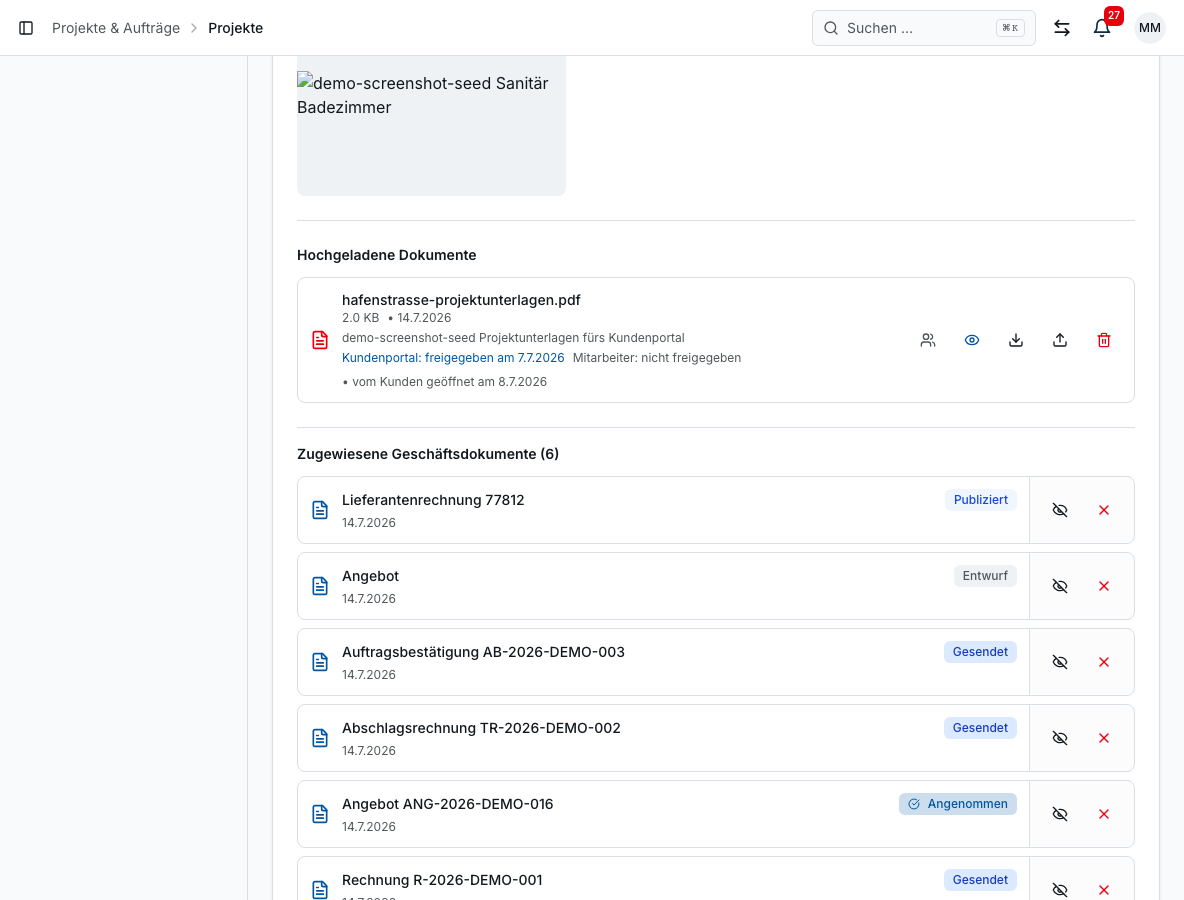
Task: Toggle visibility for Lieferantenrechnung 77812
Action: click(x=1059, y=510)
